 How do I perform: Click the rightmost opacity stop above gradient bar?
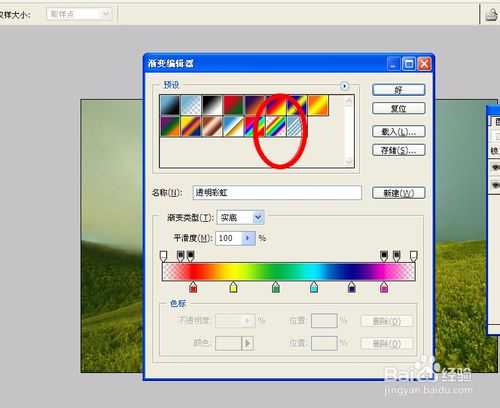(413, 256)
